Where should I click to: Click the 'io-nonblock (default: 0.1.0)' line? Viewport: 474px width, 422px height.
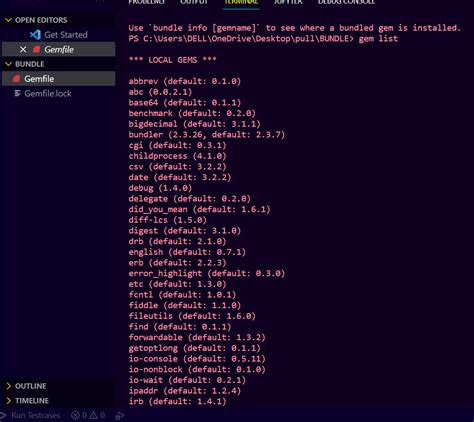point(197,369)
